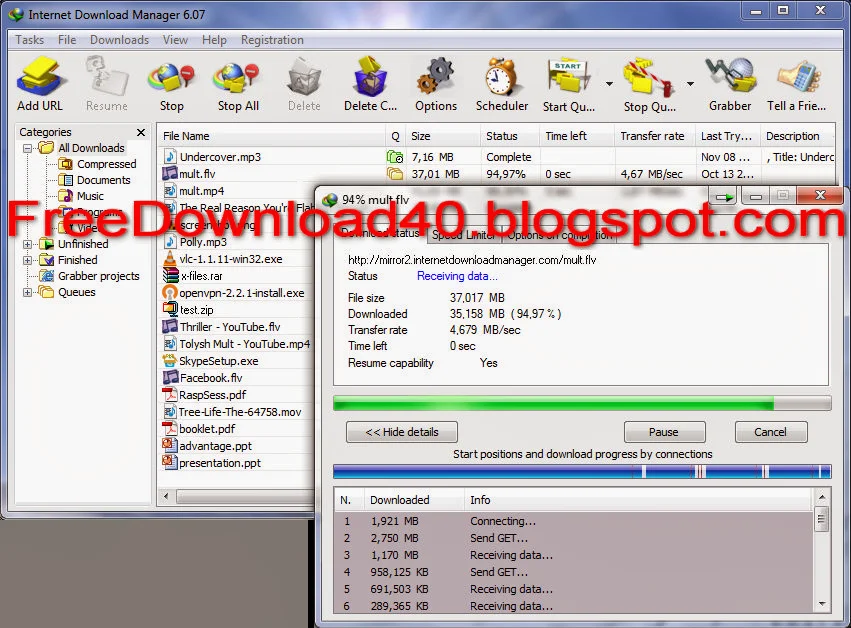The width and height of the screenshot is (851, 628).
Task: Select the vlc-1.1.11-win32.exe cone icon
Action: (x=170, y=259)
